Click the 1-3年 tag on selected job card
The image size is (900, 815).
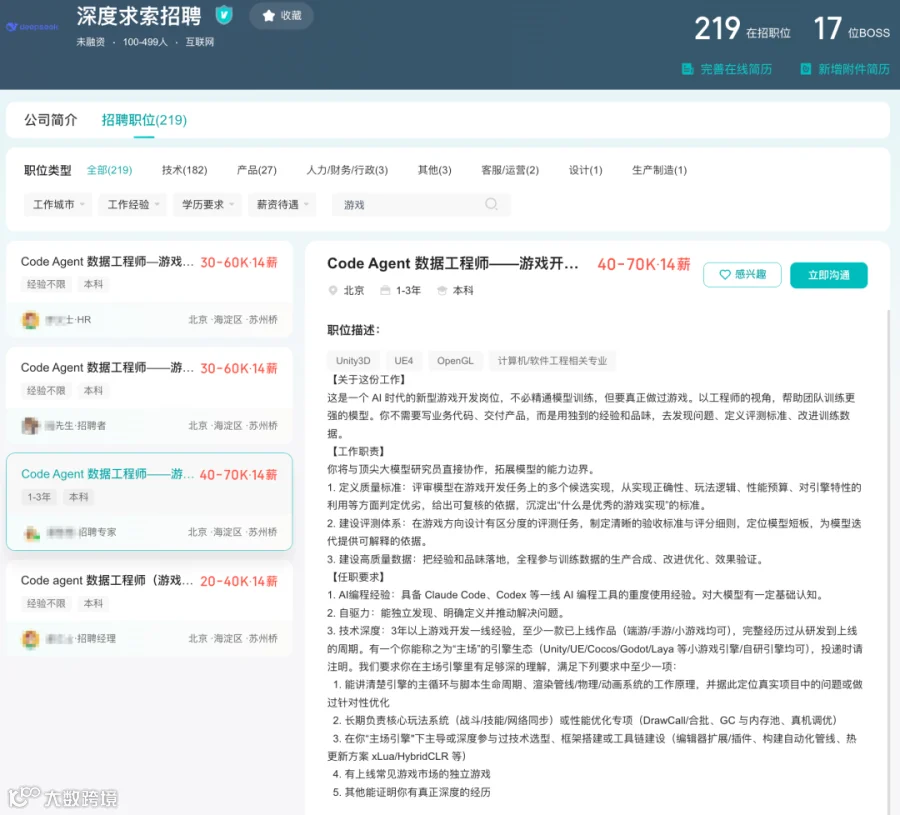[x=39, y=497]
